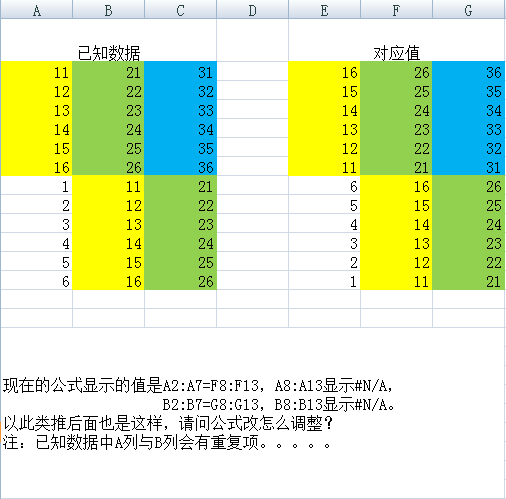This screenshot has width=506, height=499.
Task: Select column A header
Action: pos(36,10)
